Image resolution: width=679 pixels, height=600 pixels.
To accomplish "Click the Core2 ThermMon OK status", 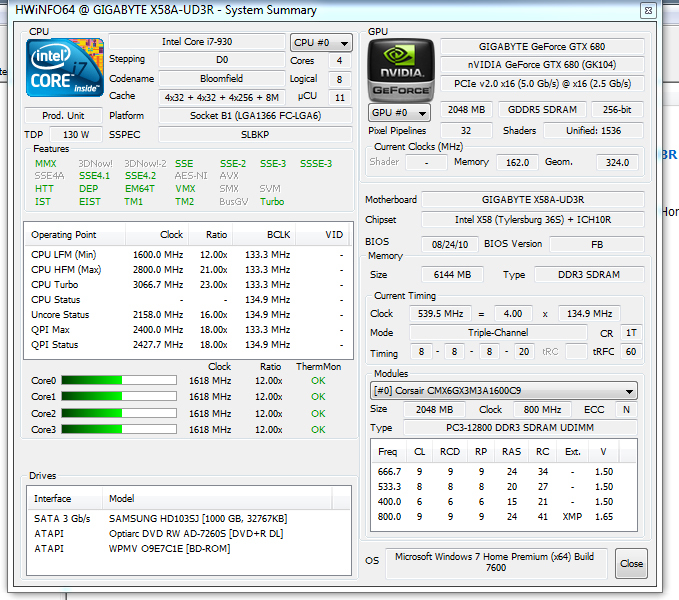I will pos(318,413).
